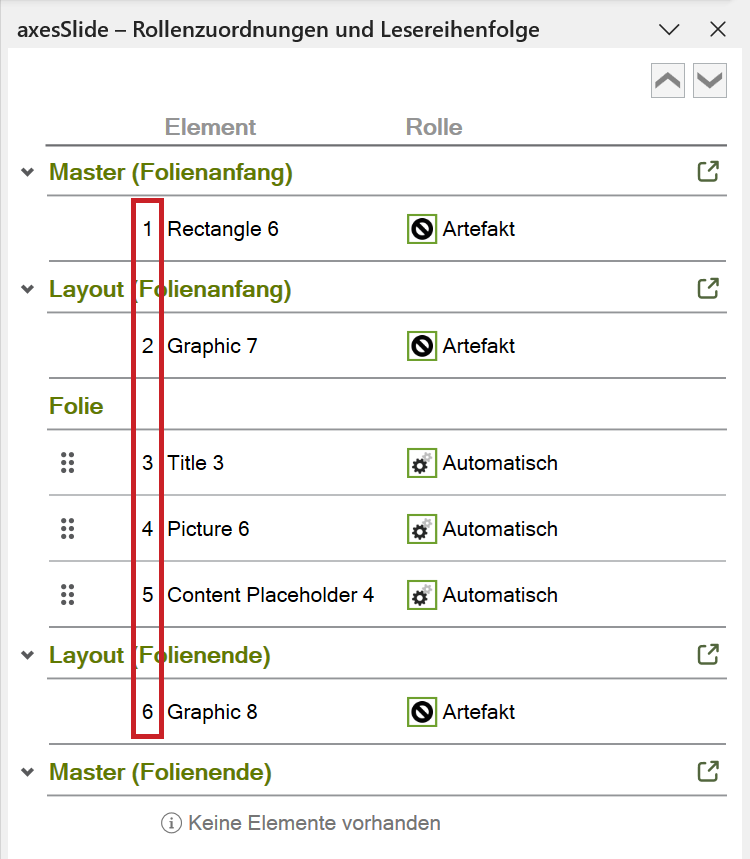This screenshot has height=859, width=750.
Task: Collapse the Master (Folienanfang) section
Action: tap(27, 173)
